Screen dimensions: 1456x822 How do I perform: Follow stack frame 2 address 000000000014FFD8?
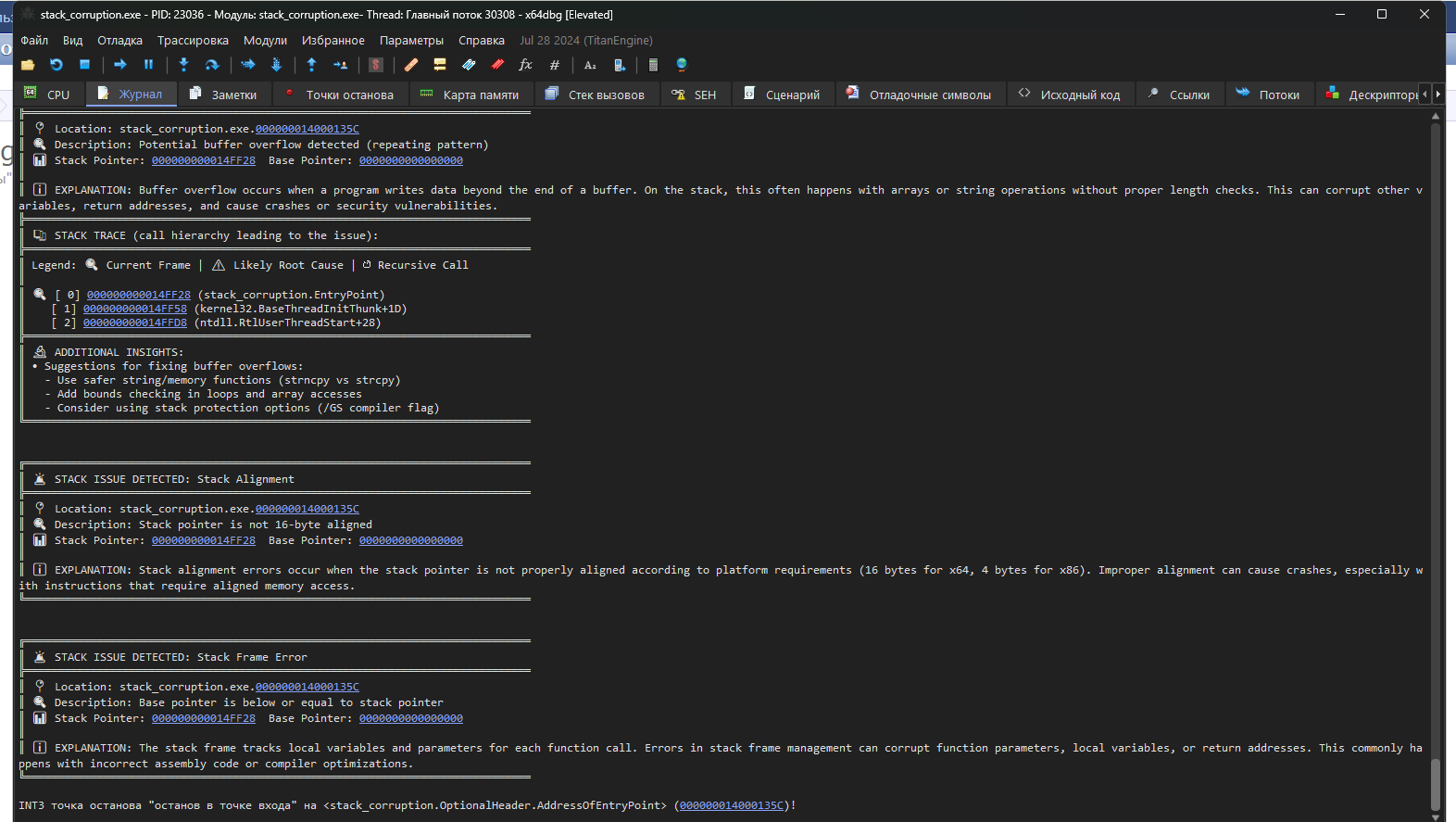(x=135, y=322)
